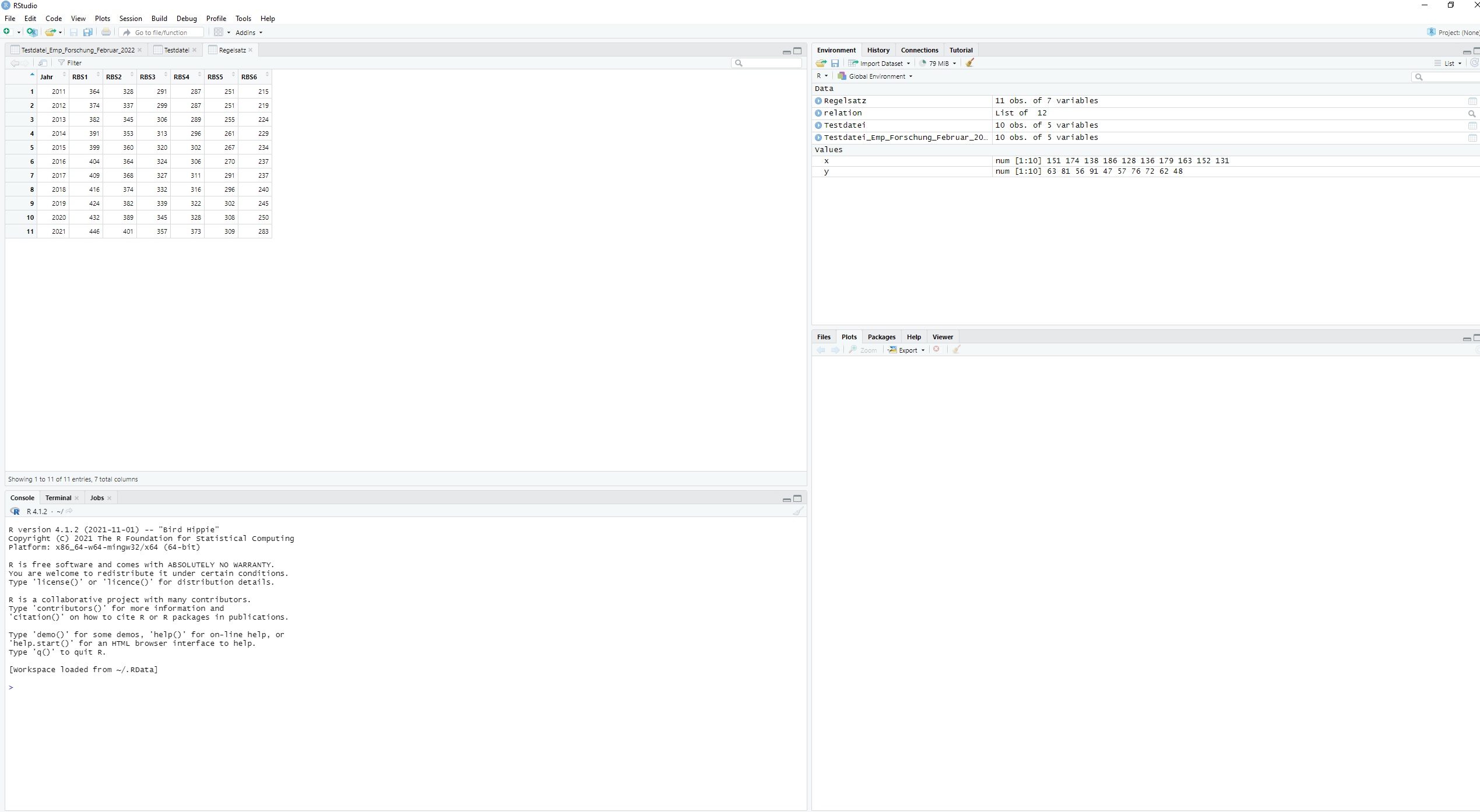
Task: Switch to the Packages tab
Action: 881,337
